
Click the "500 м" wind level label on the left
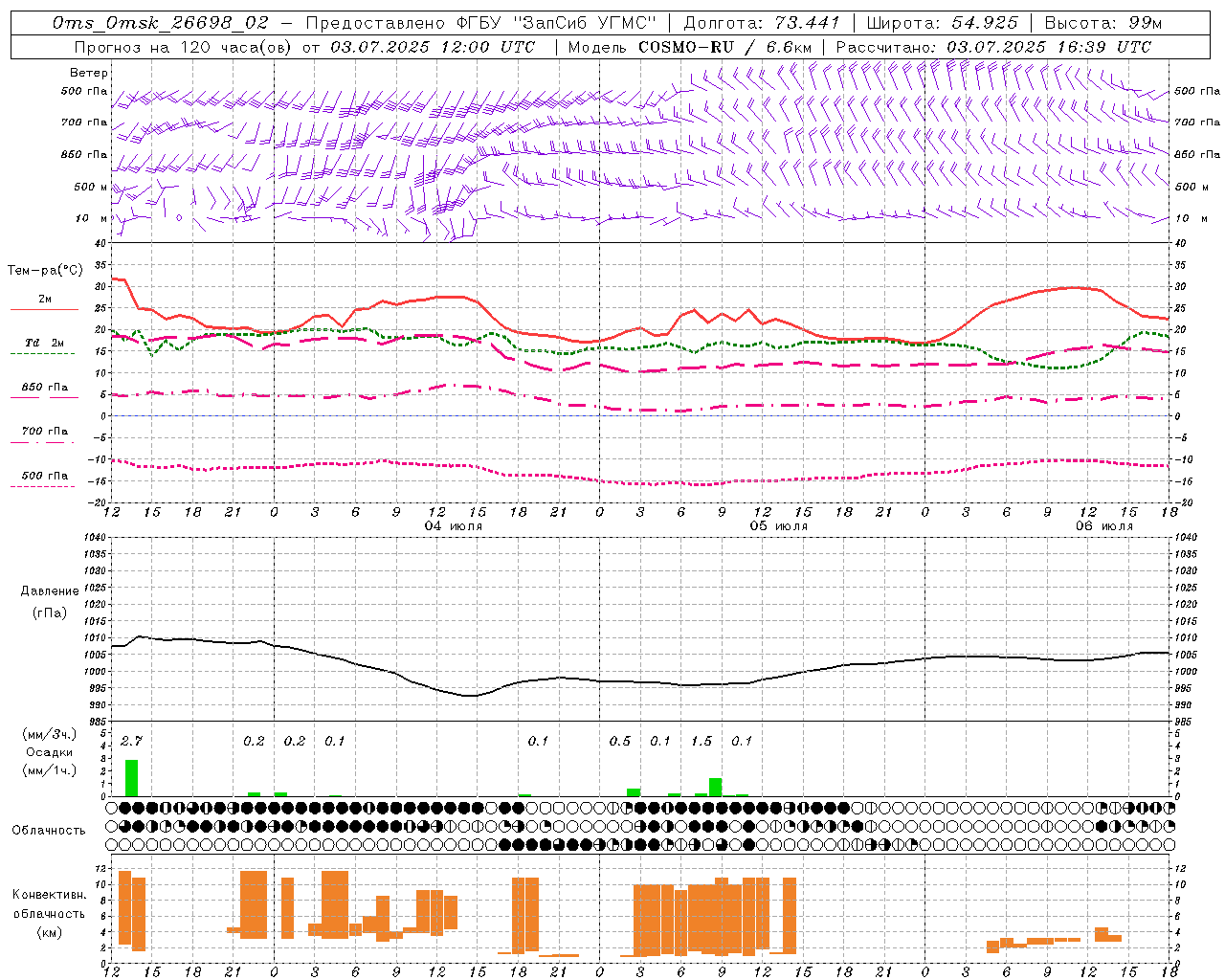[91, 187]
